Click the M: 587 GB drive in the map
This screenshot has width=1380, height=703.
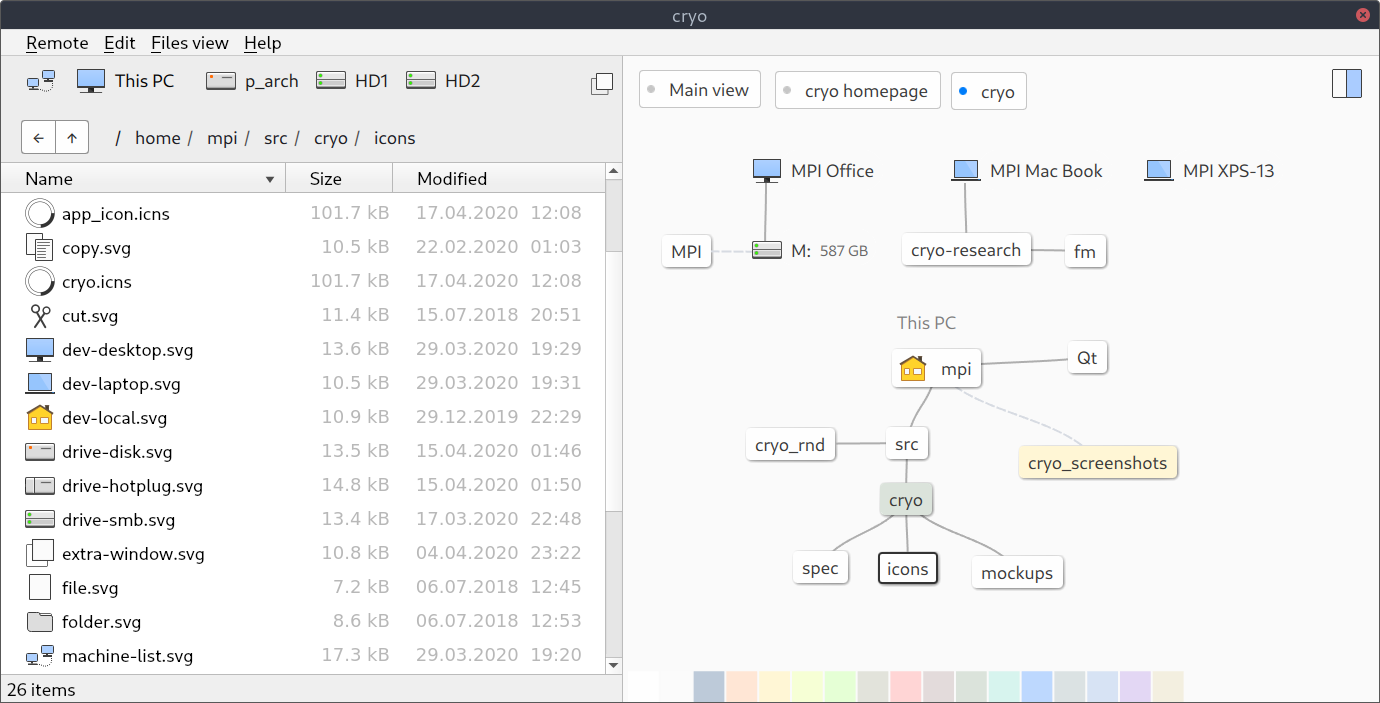tap(810, 251)
